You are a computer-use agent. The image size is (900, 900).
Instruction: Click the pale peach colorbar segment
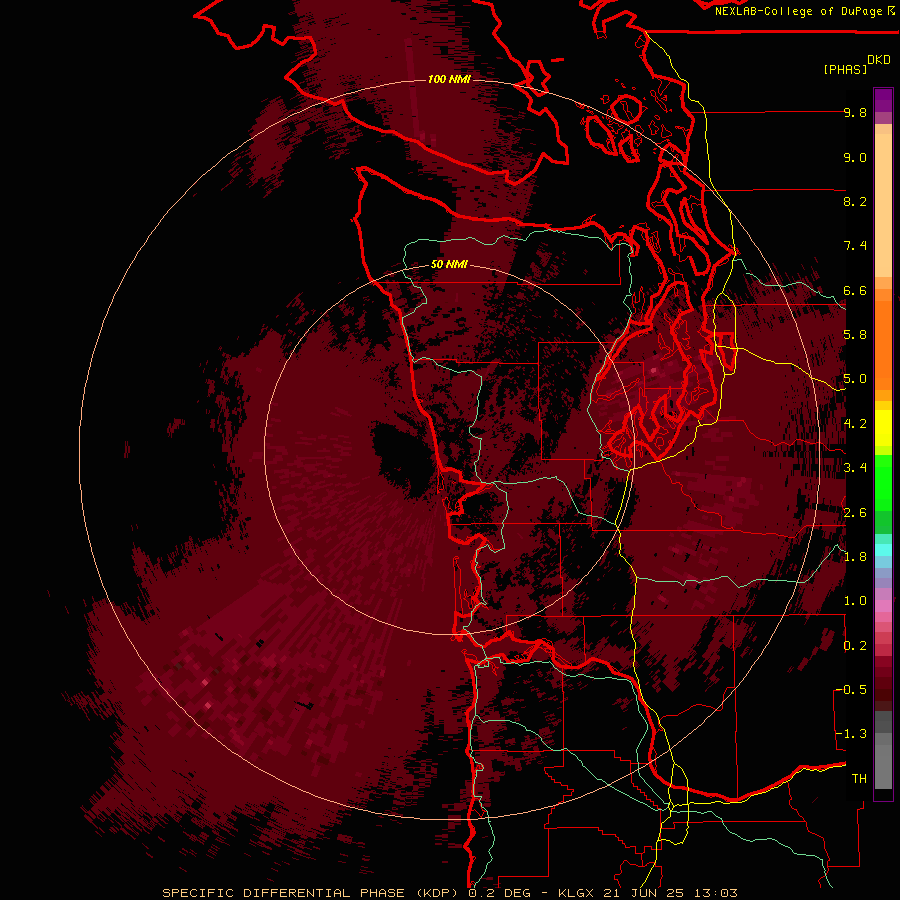[883, 205]
